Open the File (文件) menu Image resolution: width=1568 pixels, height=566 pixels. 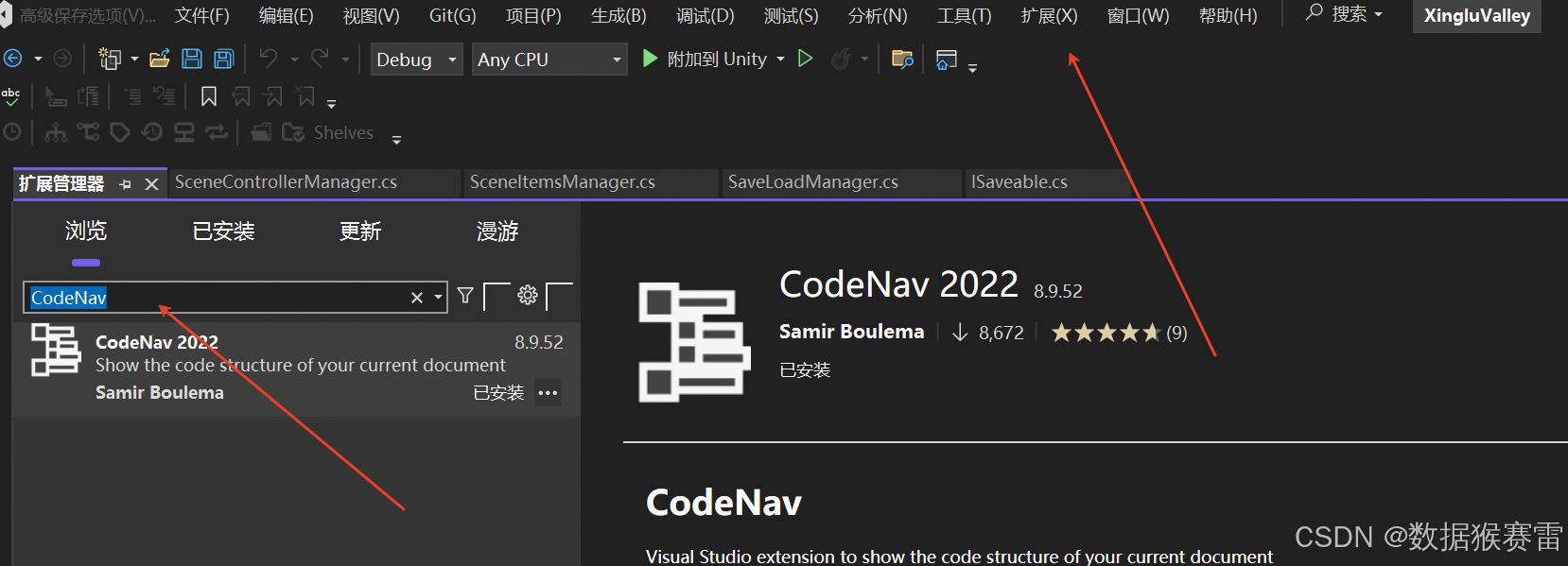[202, 15]
